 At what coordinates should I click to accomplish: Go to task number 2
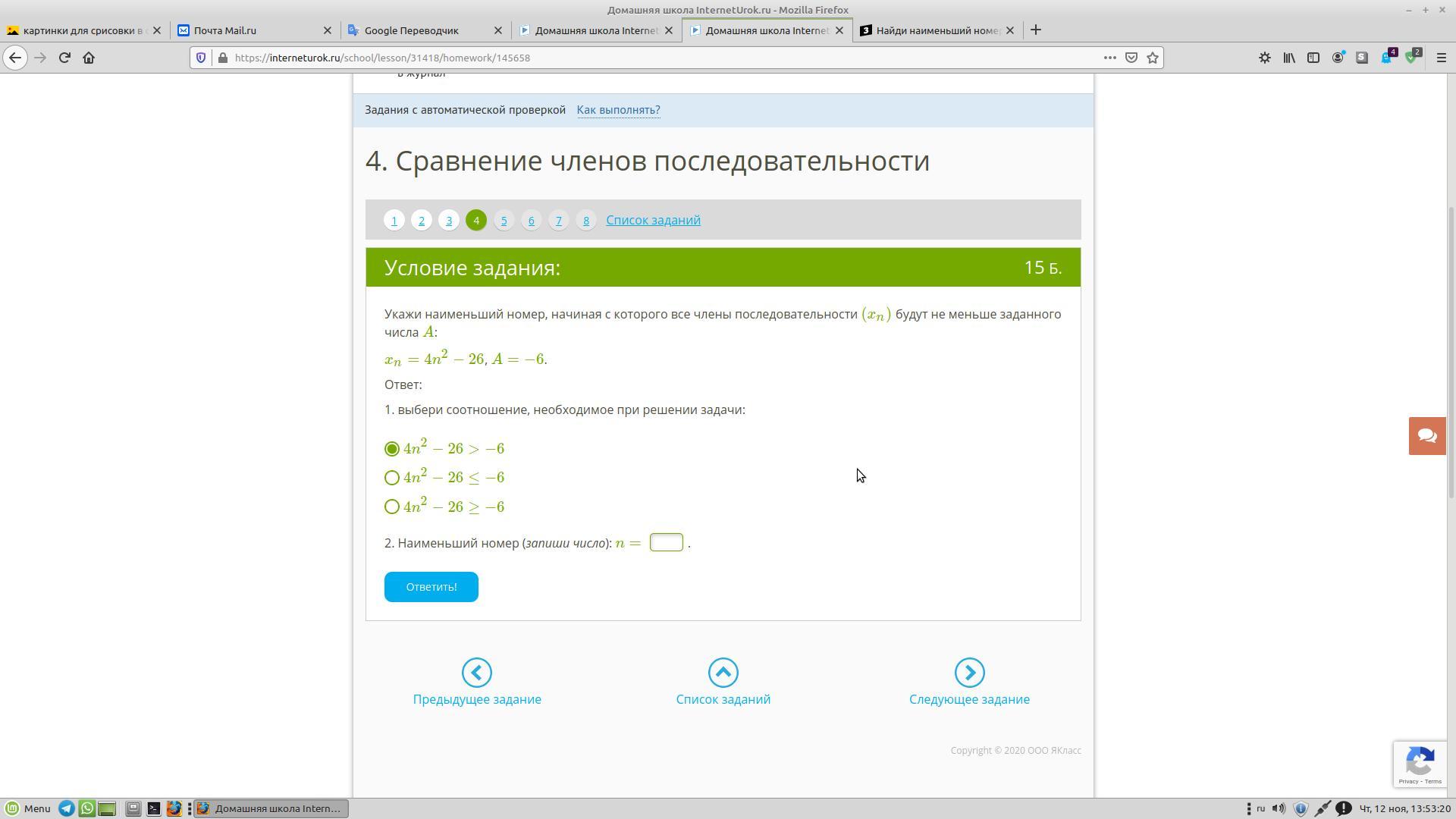point(422,220)
